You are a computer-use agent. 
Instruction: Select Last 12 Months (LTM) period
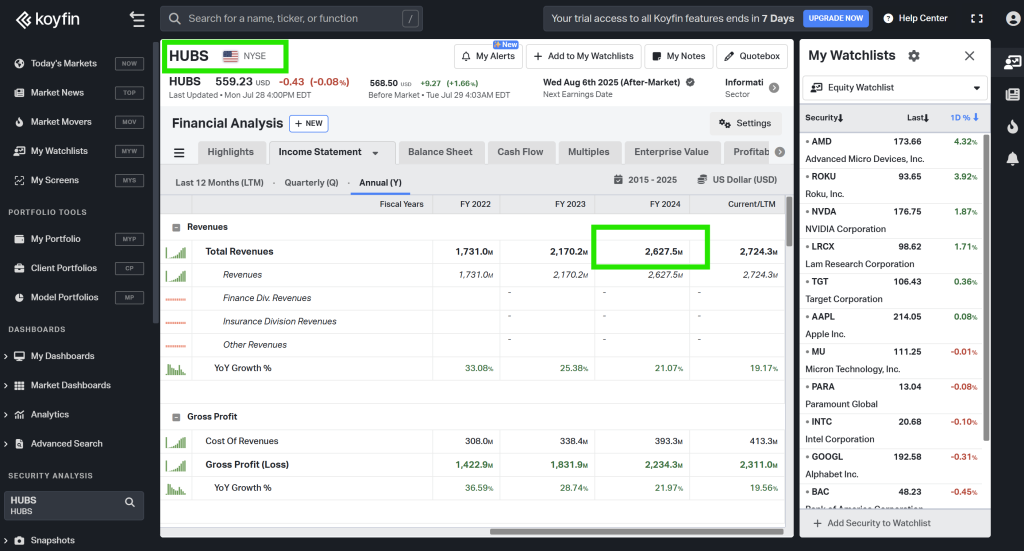point(219,182)
